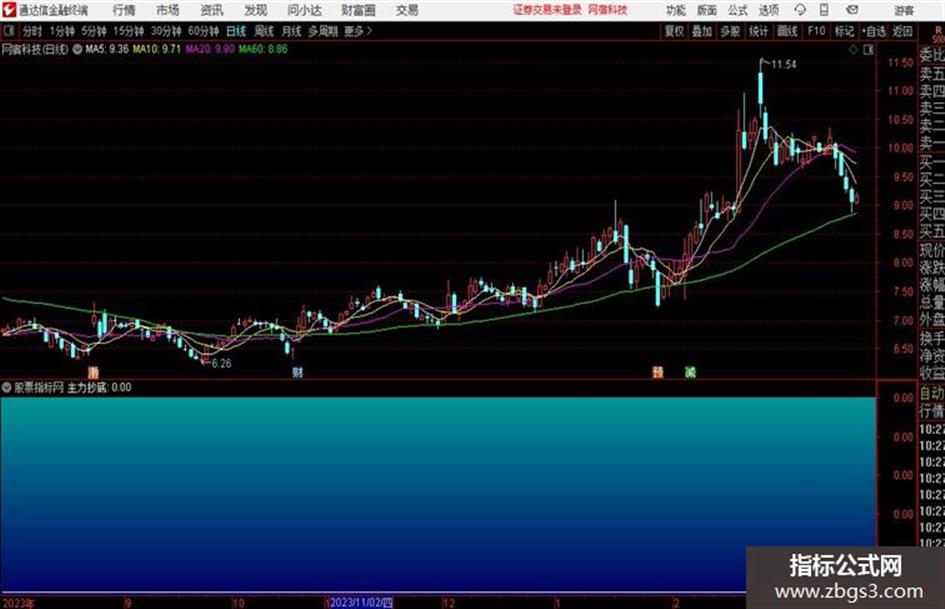Click the 主力抄底: 0.00 indicator label
Screen dimensions: 945x609
pos(99,388)
